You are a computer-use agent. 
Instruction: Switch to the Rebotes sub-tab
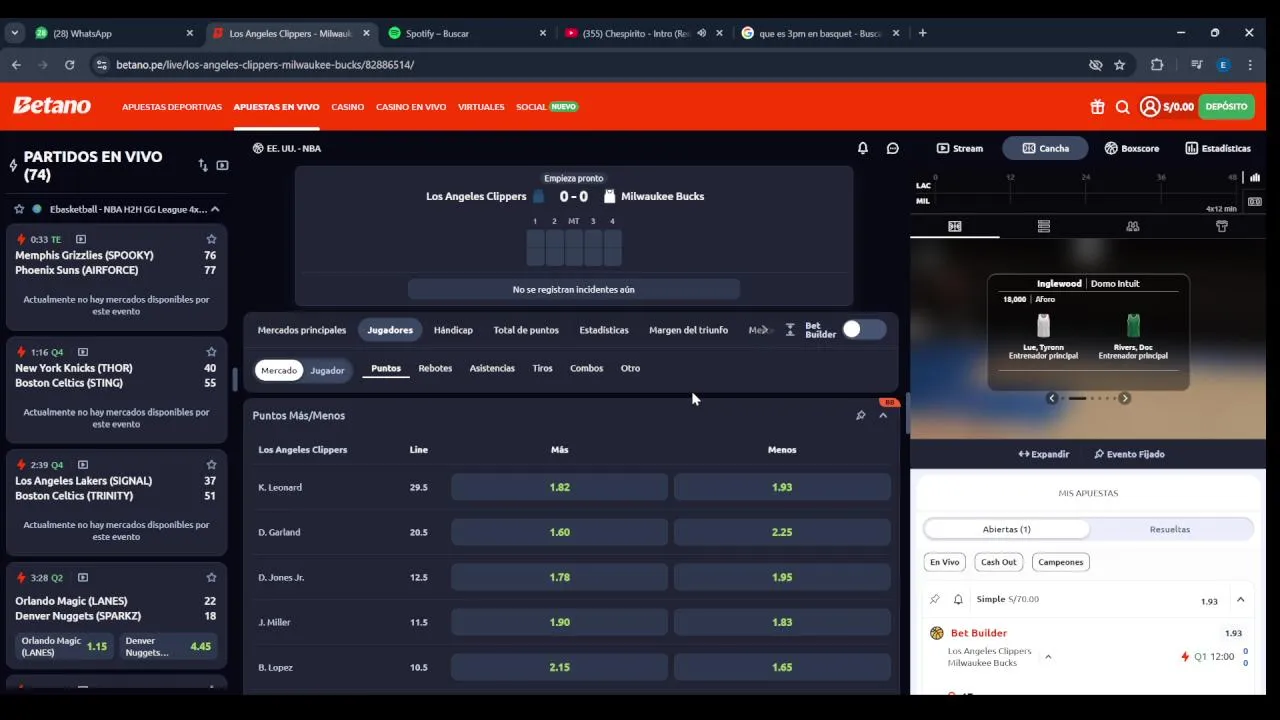pyautogui.click(x=435, y=368)
